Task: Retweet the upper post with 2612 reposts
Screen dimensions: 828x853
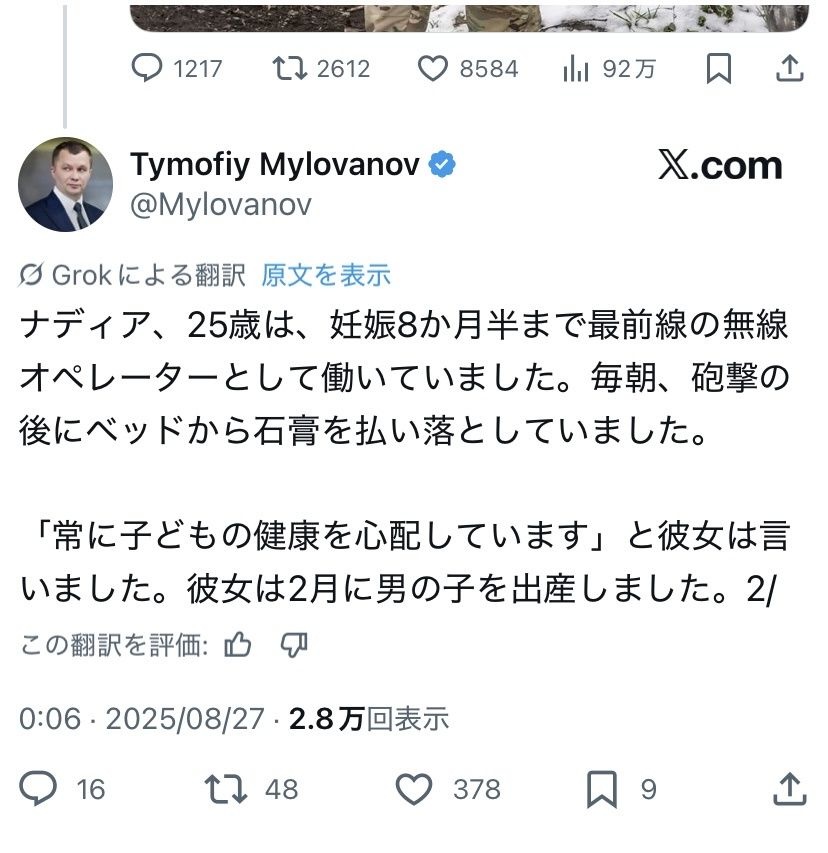Action: (291, 68)
